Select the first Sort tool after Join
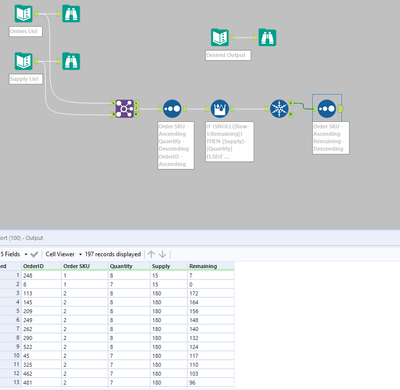The height and width of the screenshot is (390, 400). click(172, 109)
